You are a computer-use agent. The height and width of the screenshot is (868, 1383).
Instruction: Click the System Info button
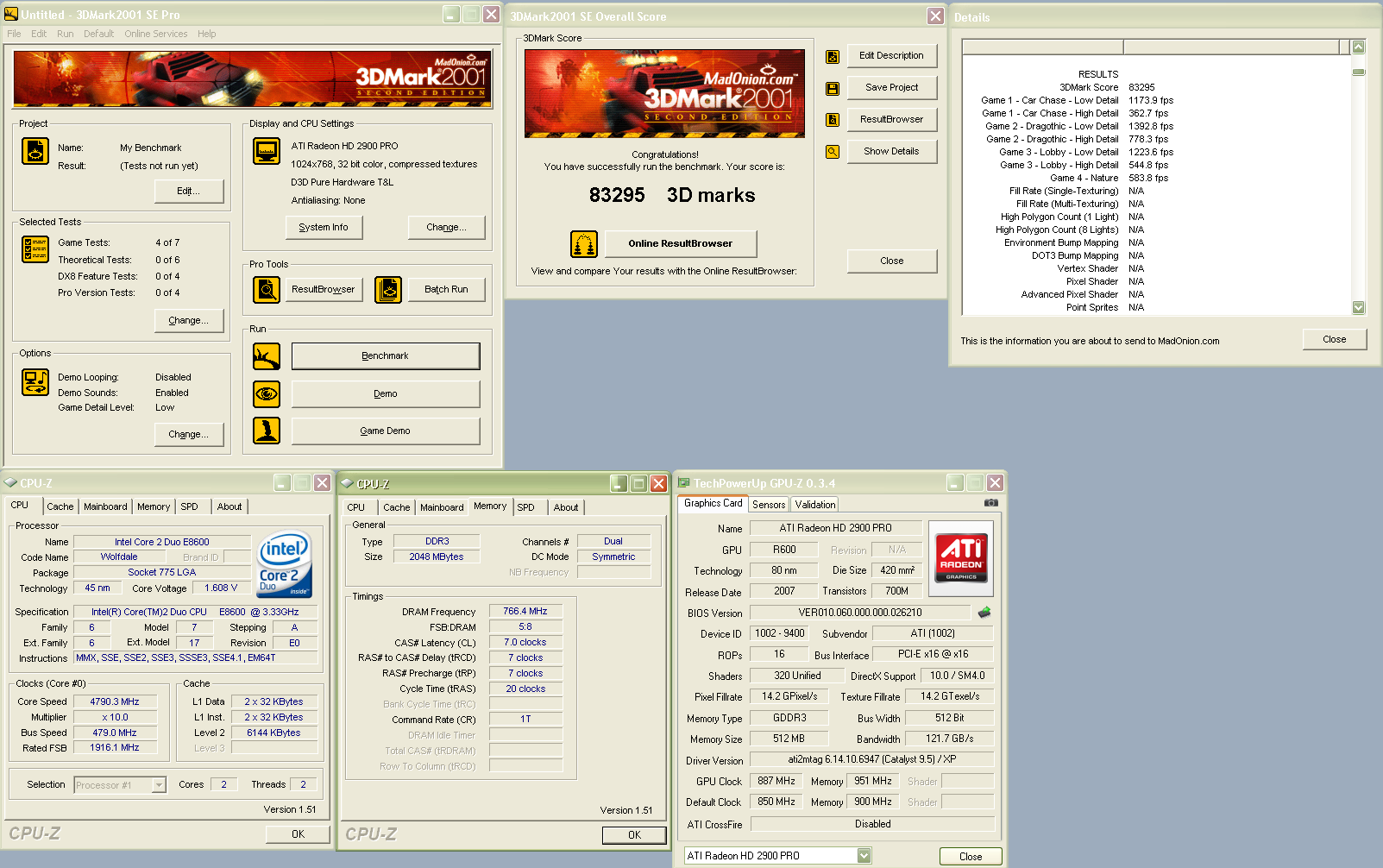click(324, 228)
